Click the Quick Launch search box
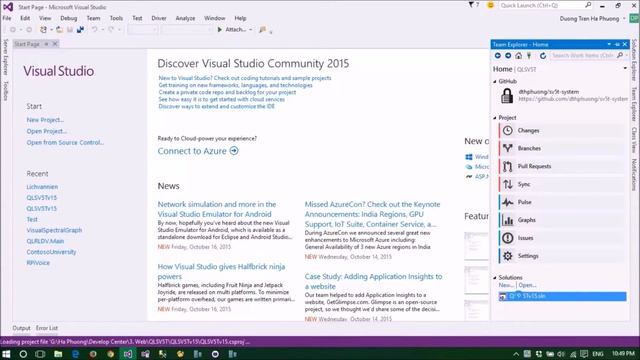Image resolution: width=640 pixels, height=360 pixels. (546, 5)
